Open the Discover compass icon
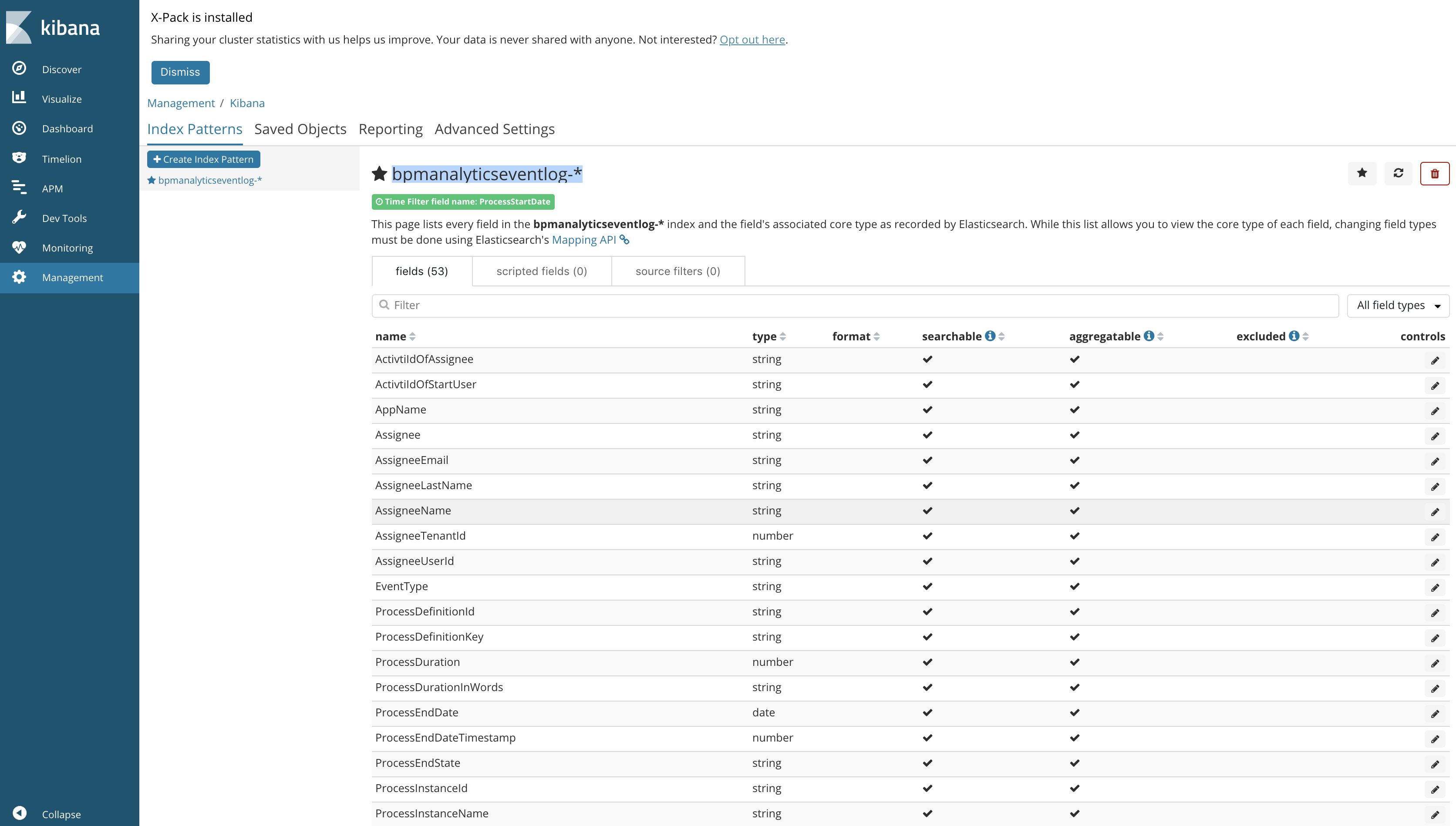 [19, 69]
